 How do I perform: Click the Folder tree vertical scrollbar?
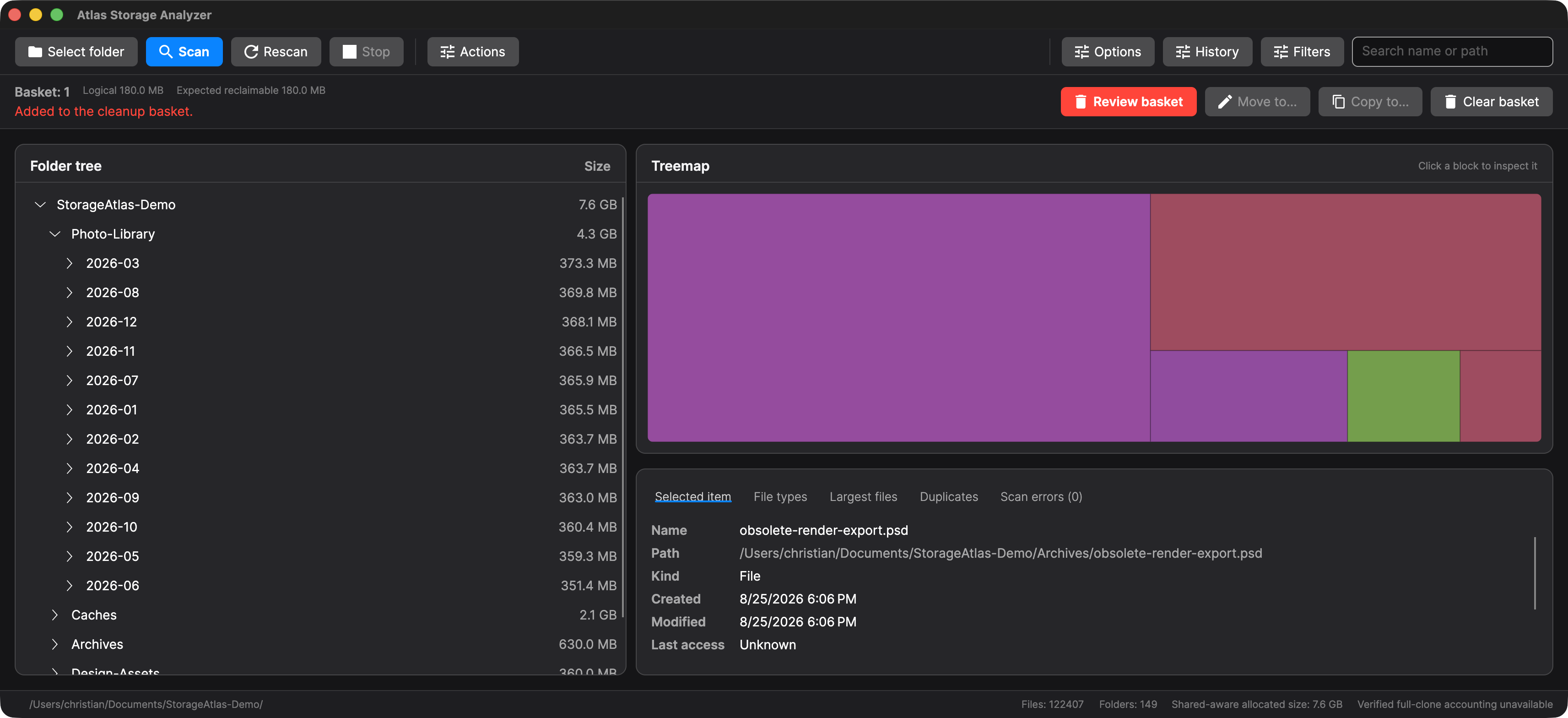(x=622, y=408)
